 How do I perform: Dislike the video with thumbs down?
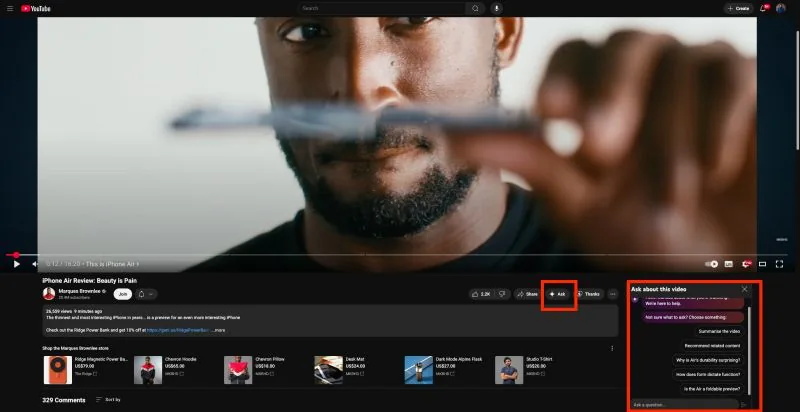(x=502, y=294)
